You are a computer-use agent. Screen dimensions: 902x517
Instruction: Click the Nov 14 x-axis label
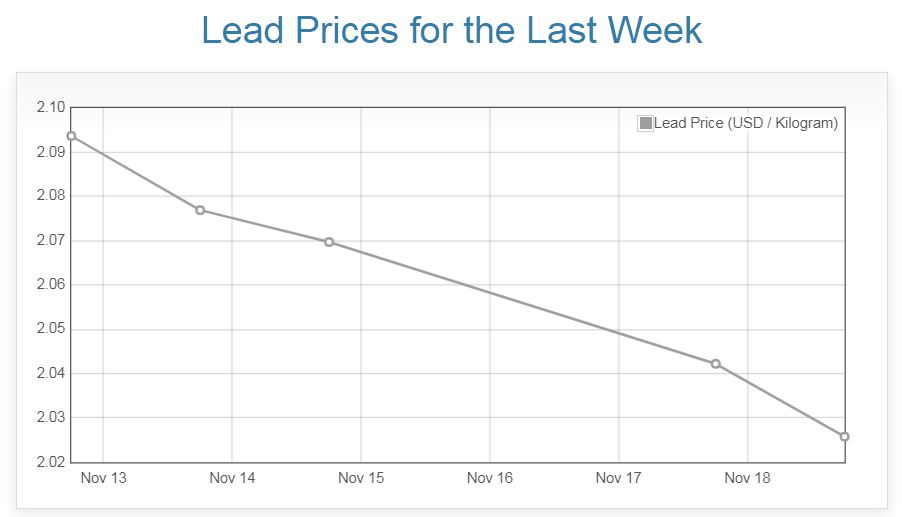pos(232,478)
